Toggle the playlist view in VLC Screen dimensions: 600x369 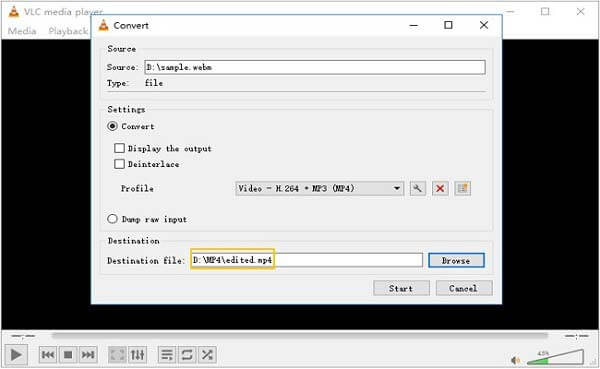(167, 355)
